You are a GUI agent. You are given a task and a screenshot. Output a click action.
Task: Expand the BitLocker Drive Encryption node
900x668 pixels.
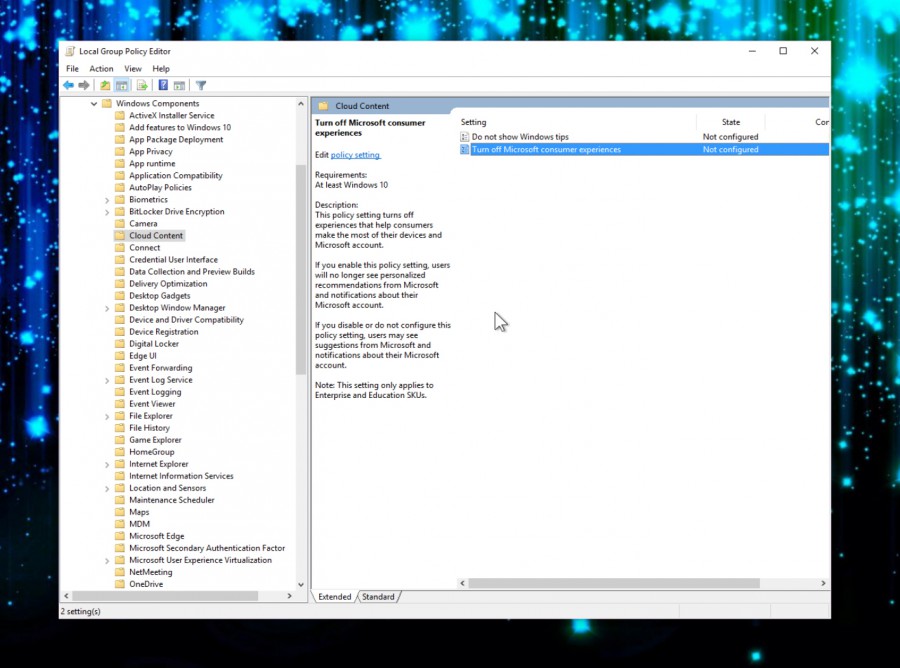point(107,211)
